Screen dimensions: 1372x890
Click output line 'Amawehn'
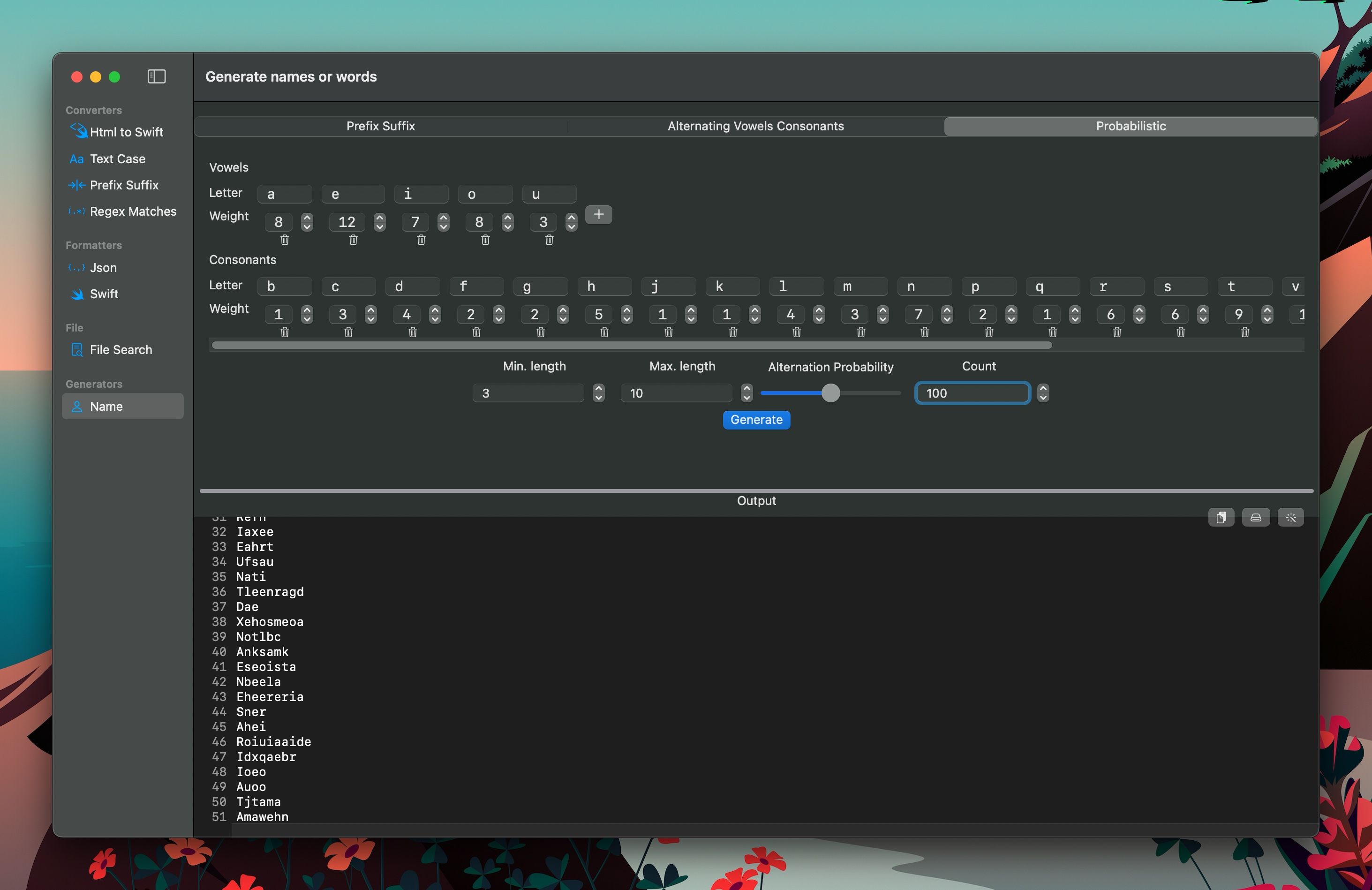[262, 817]
